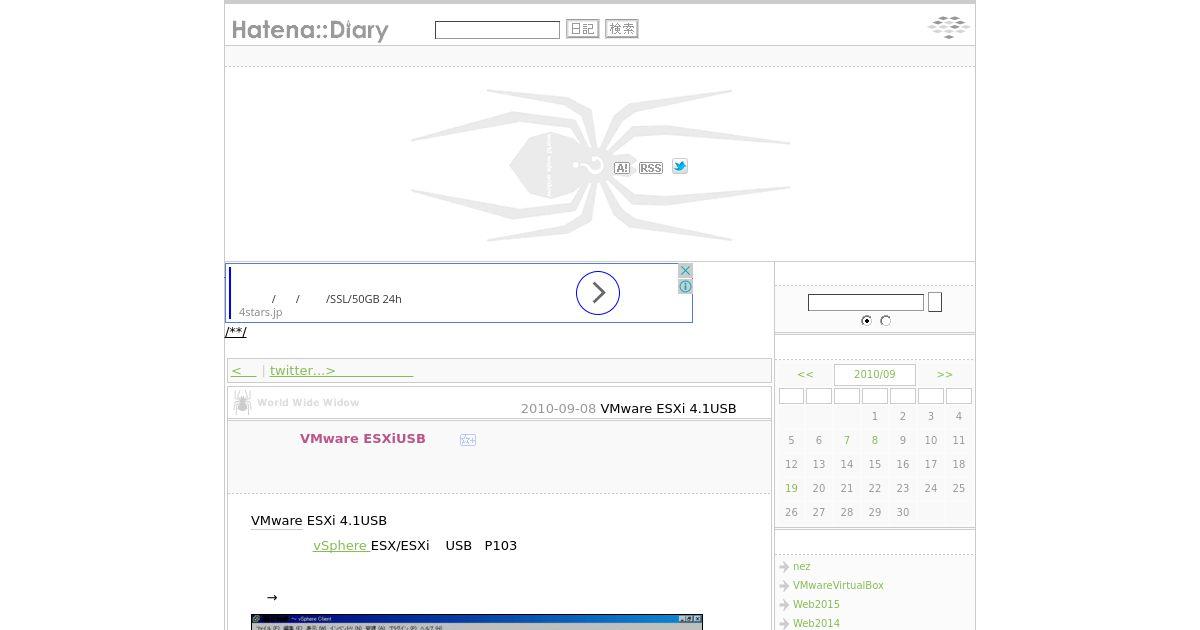1200x630 pixels.
Task: Focus the sidebar search input field
Action: [866, 302]
